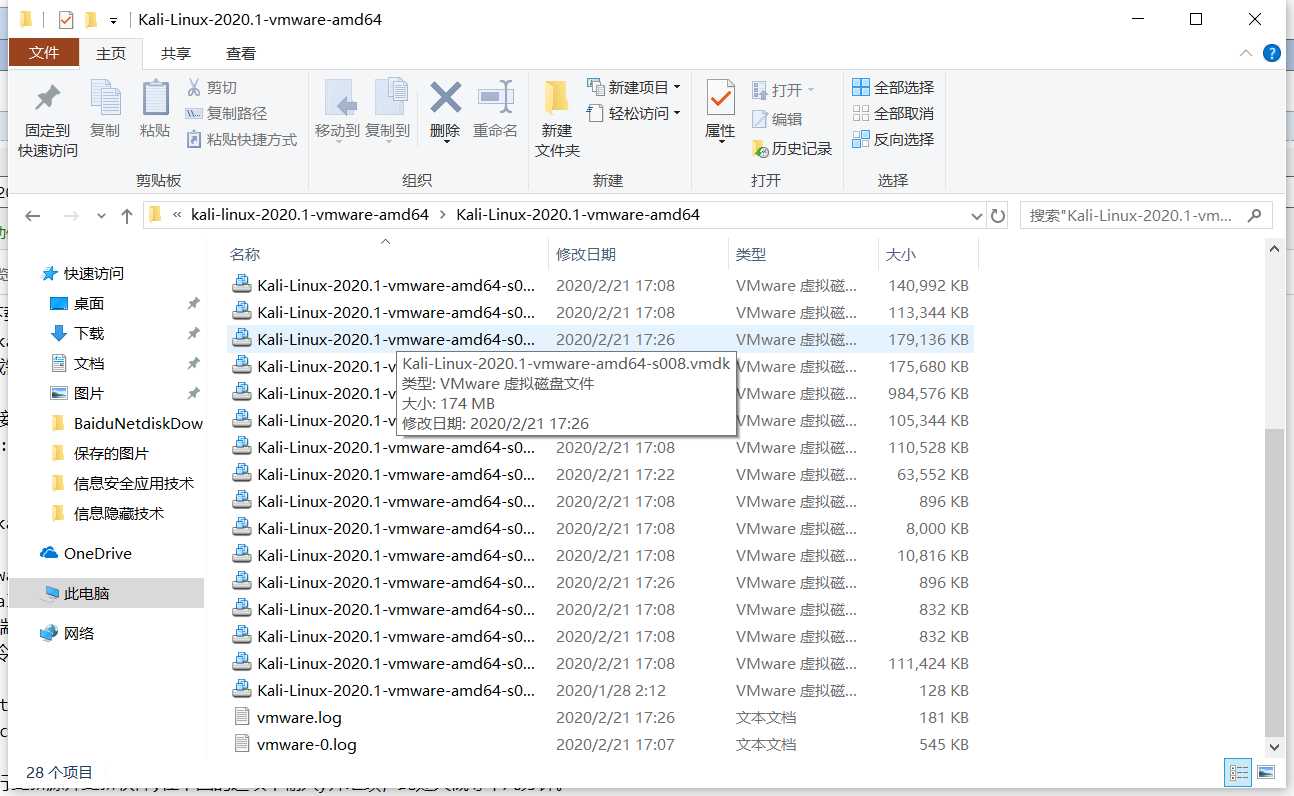Image resolution: width=1294 pixels, height=796 pixels.
Task: Collapse the ribbon with the chevron
Action: pos(1246,54)
